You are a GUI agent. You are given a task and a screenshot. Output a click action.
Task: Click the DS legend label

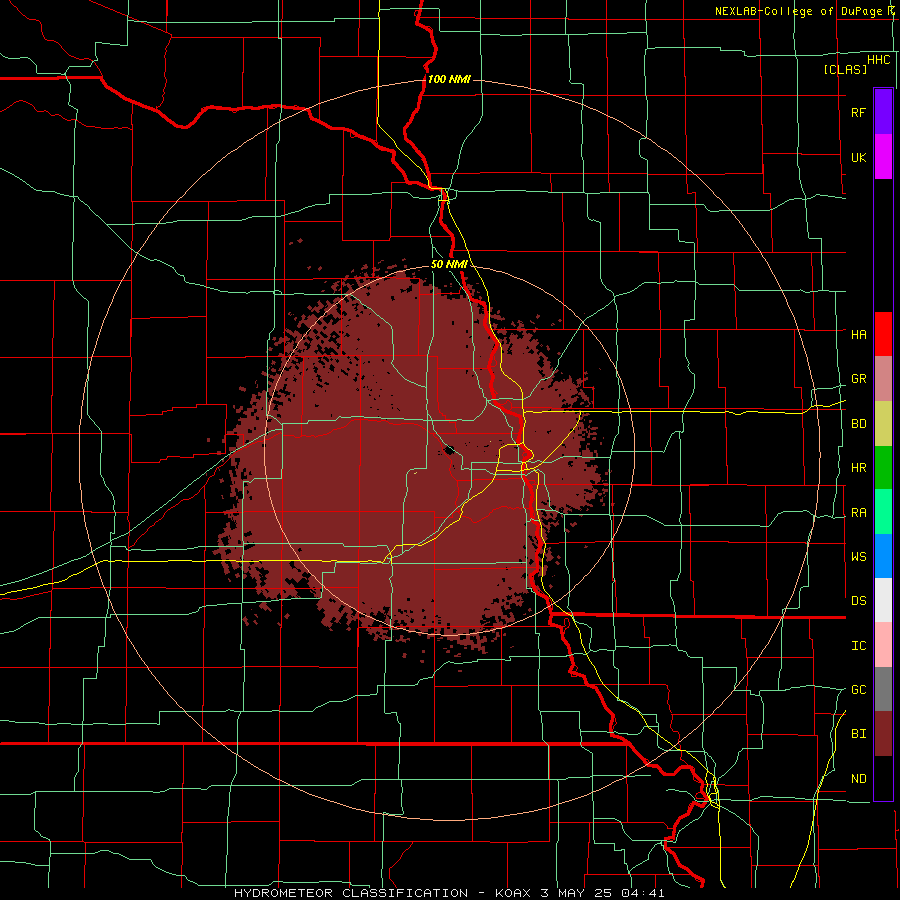(858, 600)
